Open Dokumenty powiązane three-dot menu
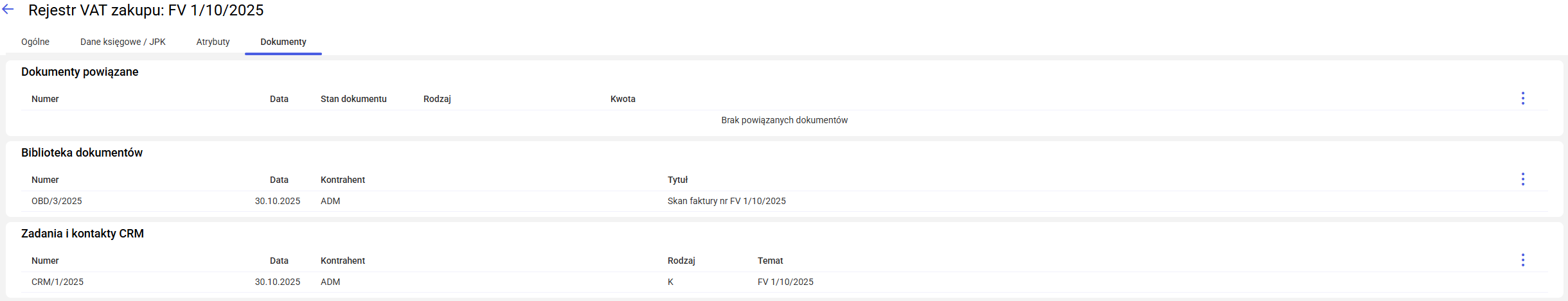Viewport: 1568px width, 301px height. point(1522,98)
